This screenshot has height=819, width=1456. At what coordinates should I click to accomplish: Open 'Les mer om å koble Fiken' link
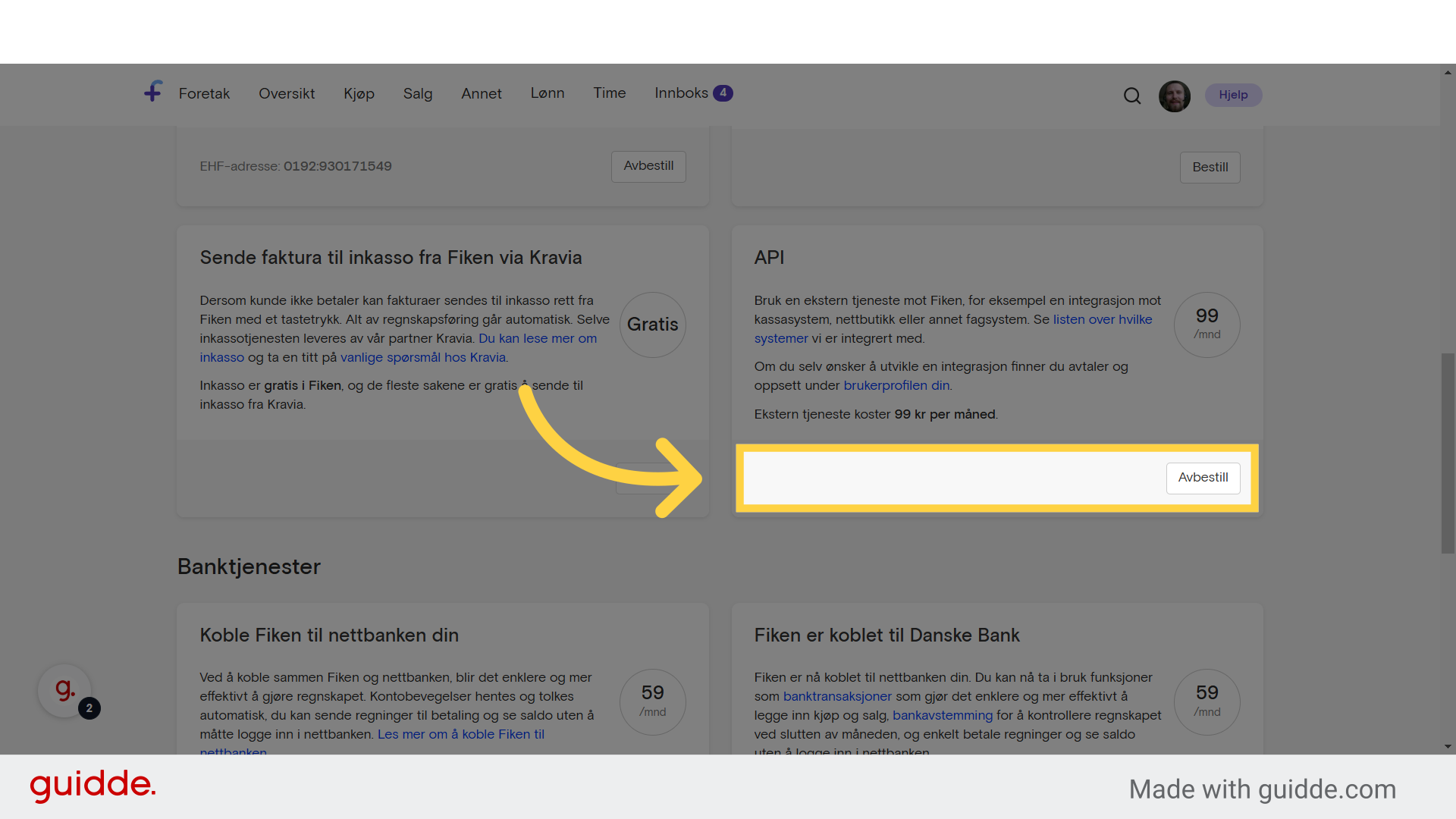[461, 734]
